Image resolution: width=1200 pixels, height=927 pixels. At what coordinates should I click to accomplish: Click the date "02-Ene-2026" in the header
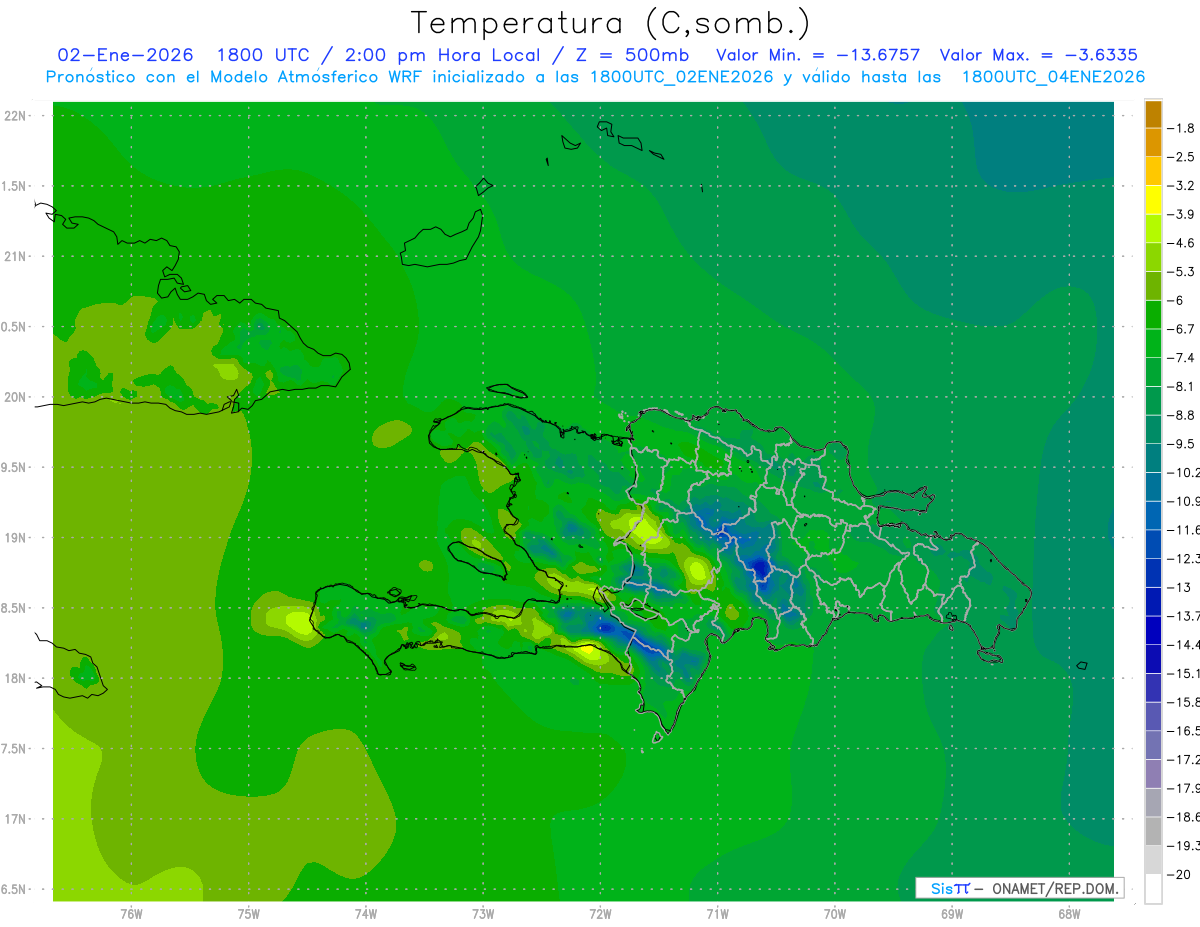tap(126, 55)
